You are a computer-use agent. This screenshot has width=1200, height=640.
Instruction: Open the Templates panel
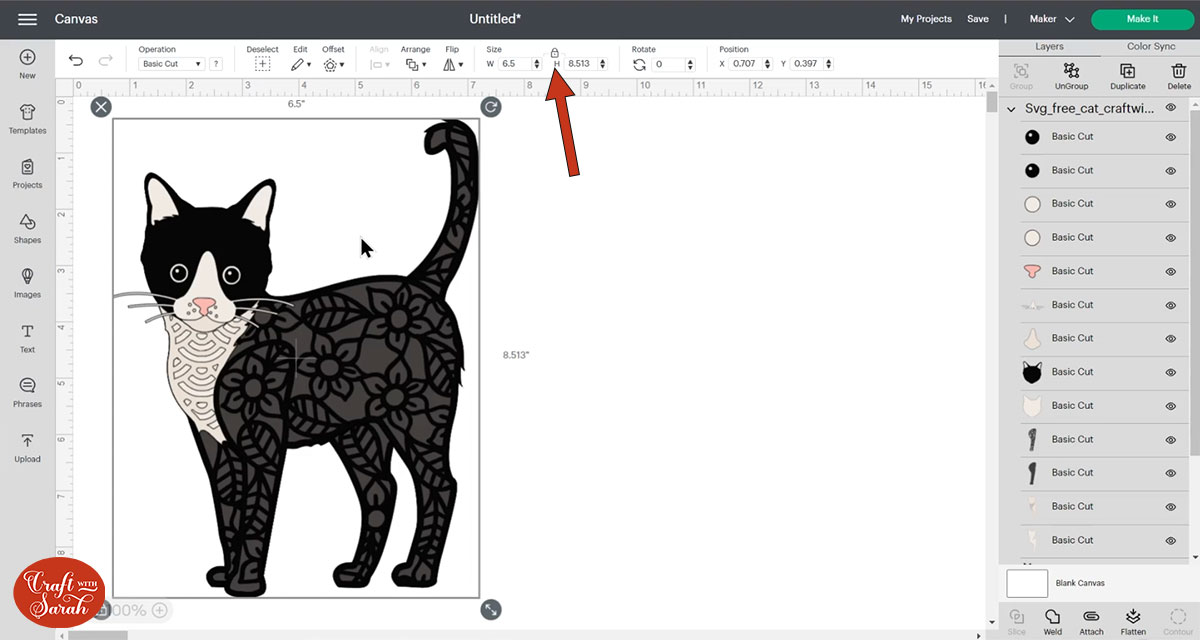coord(27,119)
